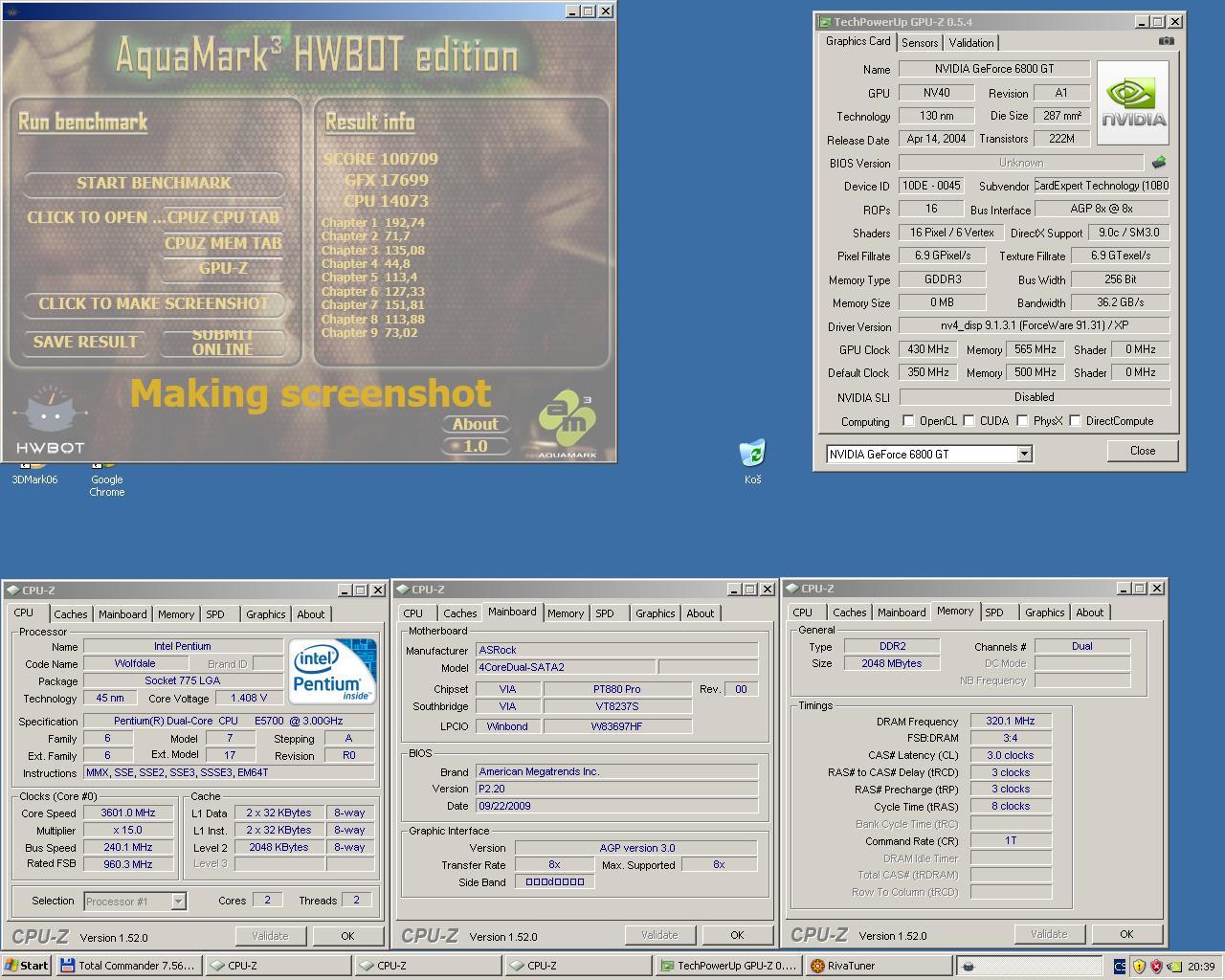This screenshot has width=1225, height=980.
Task: Switch to Total Commander in taskbar
Action: point(128,966)
